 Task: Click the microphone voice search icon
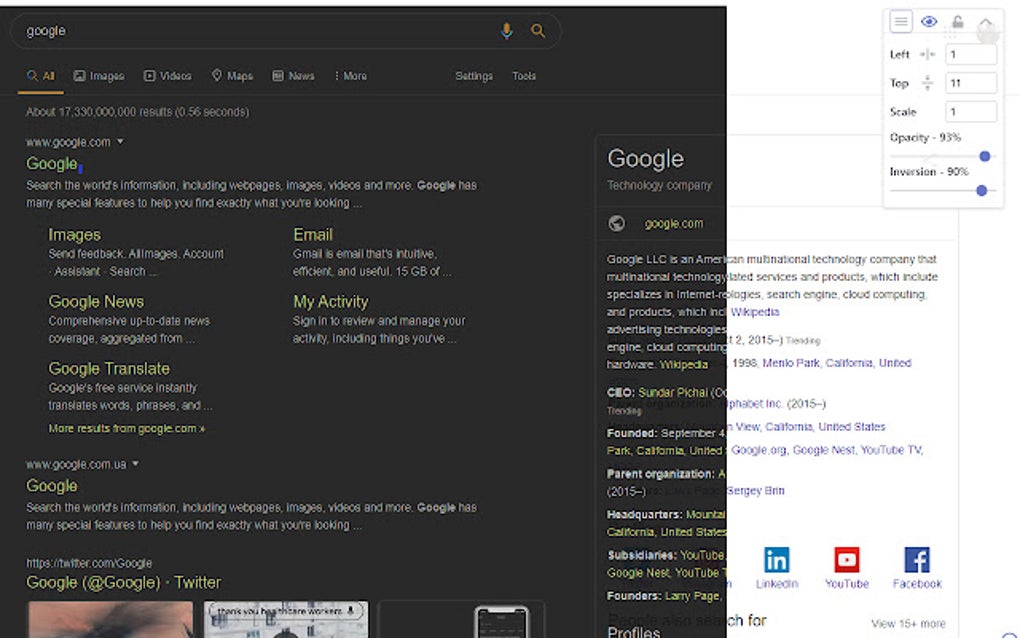pyautogui.click(x=506, y=31)
